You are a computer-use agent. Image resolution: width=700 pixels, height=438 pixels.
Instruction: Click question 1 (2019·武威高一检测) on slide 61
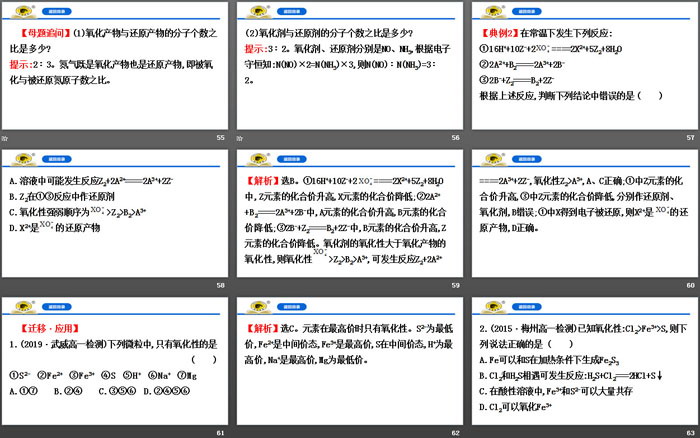pos(113,344)
